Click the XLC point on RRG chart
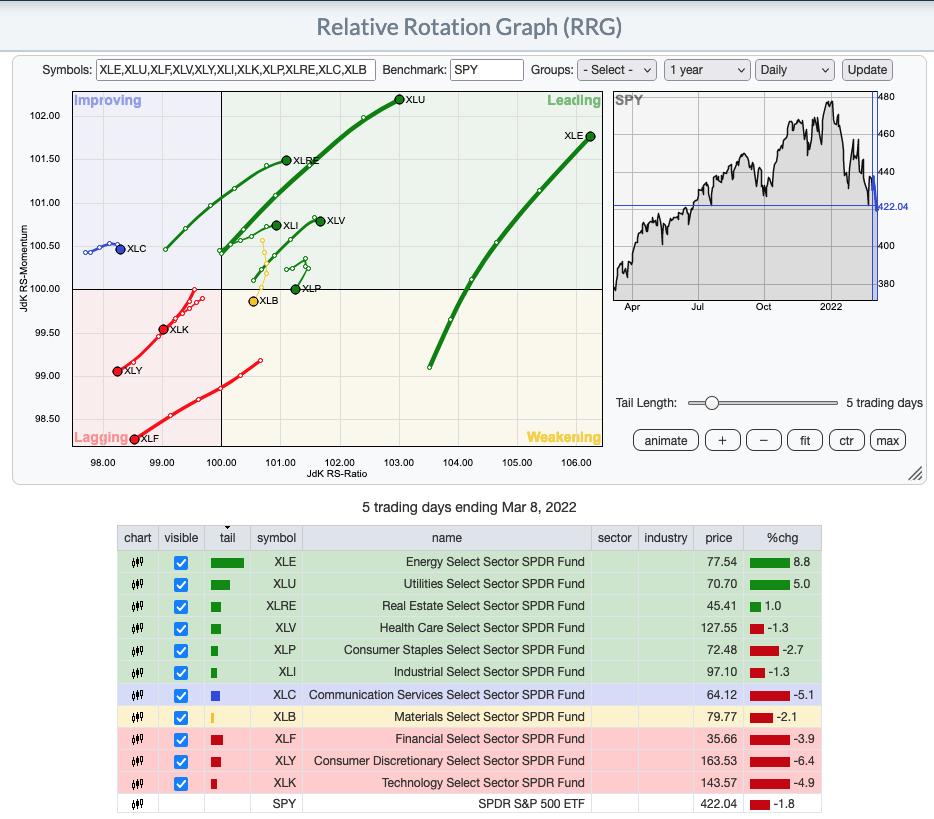Screen dimensions: 934x819 pos(120,249)
